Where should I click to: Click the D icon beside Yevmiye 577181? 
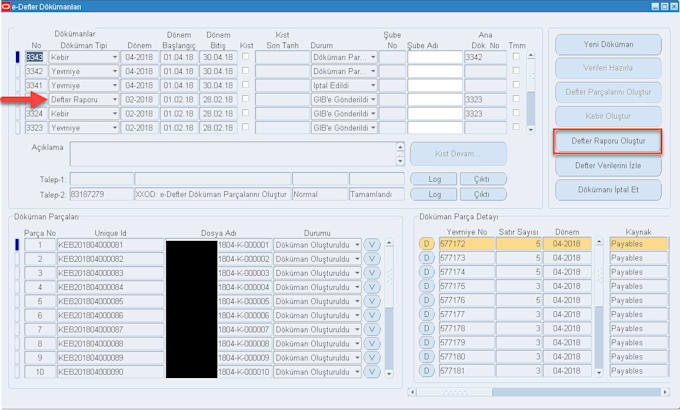[427, 371]
